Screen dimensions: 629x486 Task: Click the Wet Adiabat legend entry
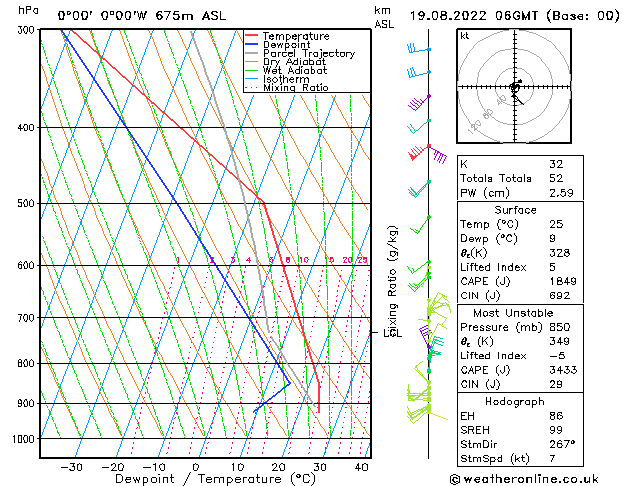(x=286, y=70)
